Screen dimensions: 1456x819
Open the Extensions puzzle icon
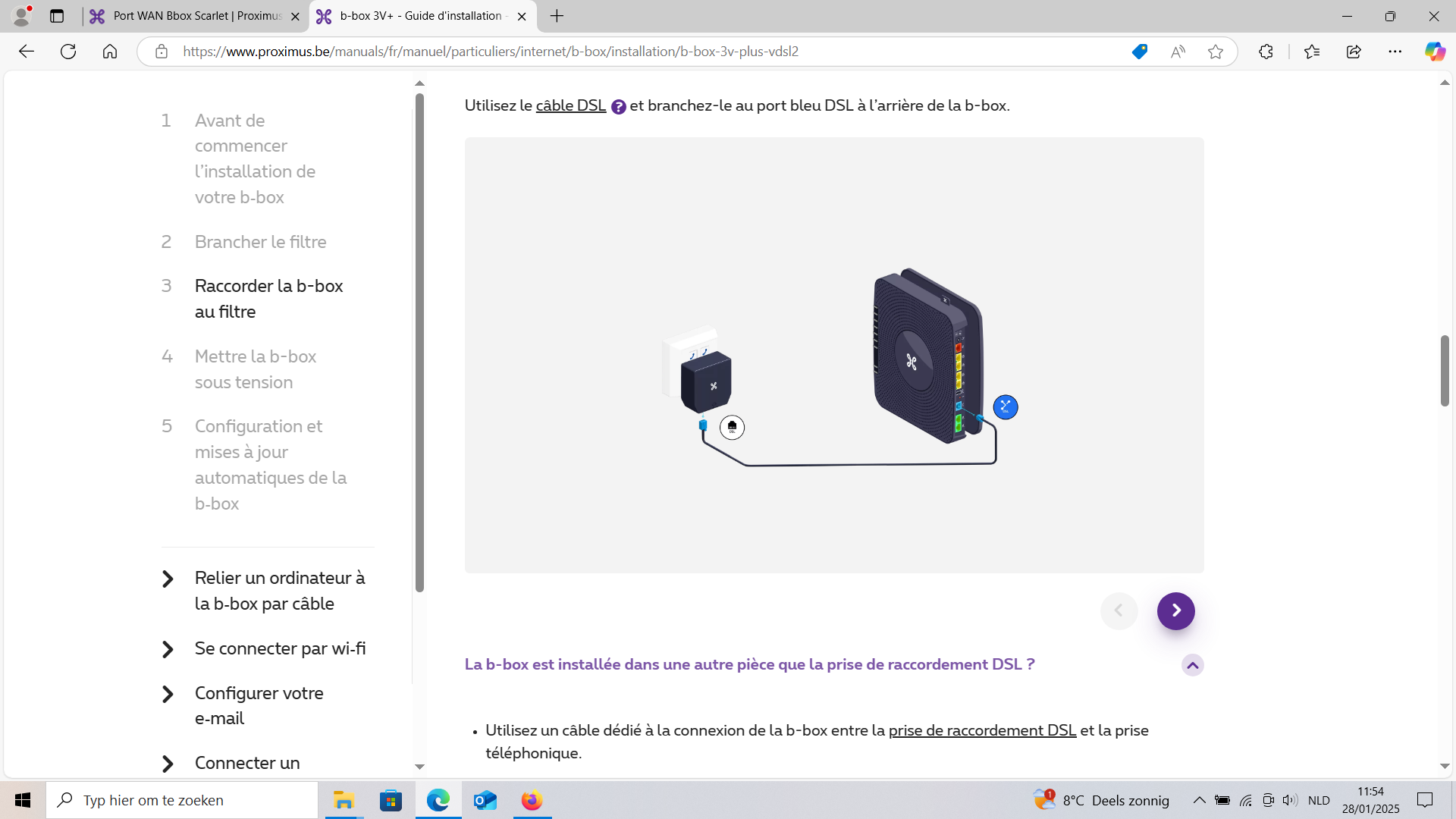[x=1266, y=52]
